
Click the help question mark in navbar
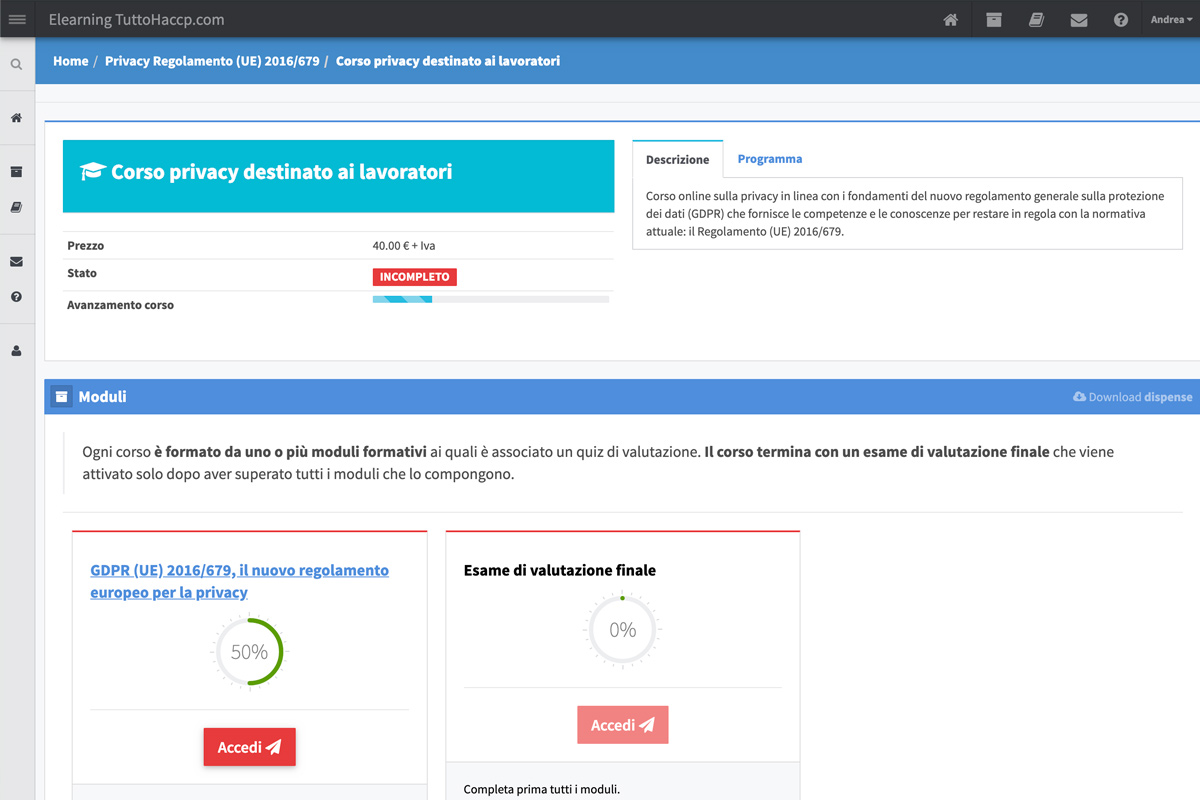coord(1121,20)
